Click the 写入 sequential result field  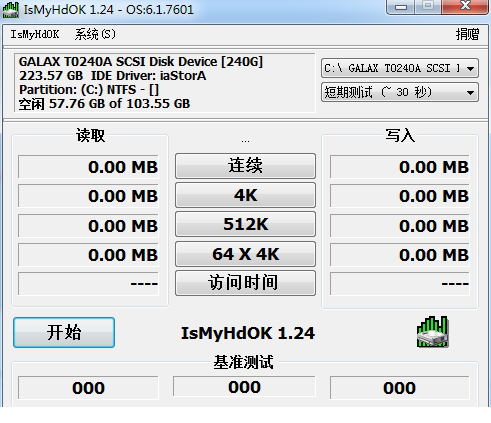[x=400, y=167]
